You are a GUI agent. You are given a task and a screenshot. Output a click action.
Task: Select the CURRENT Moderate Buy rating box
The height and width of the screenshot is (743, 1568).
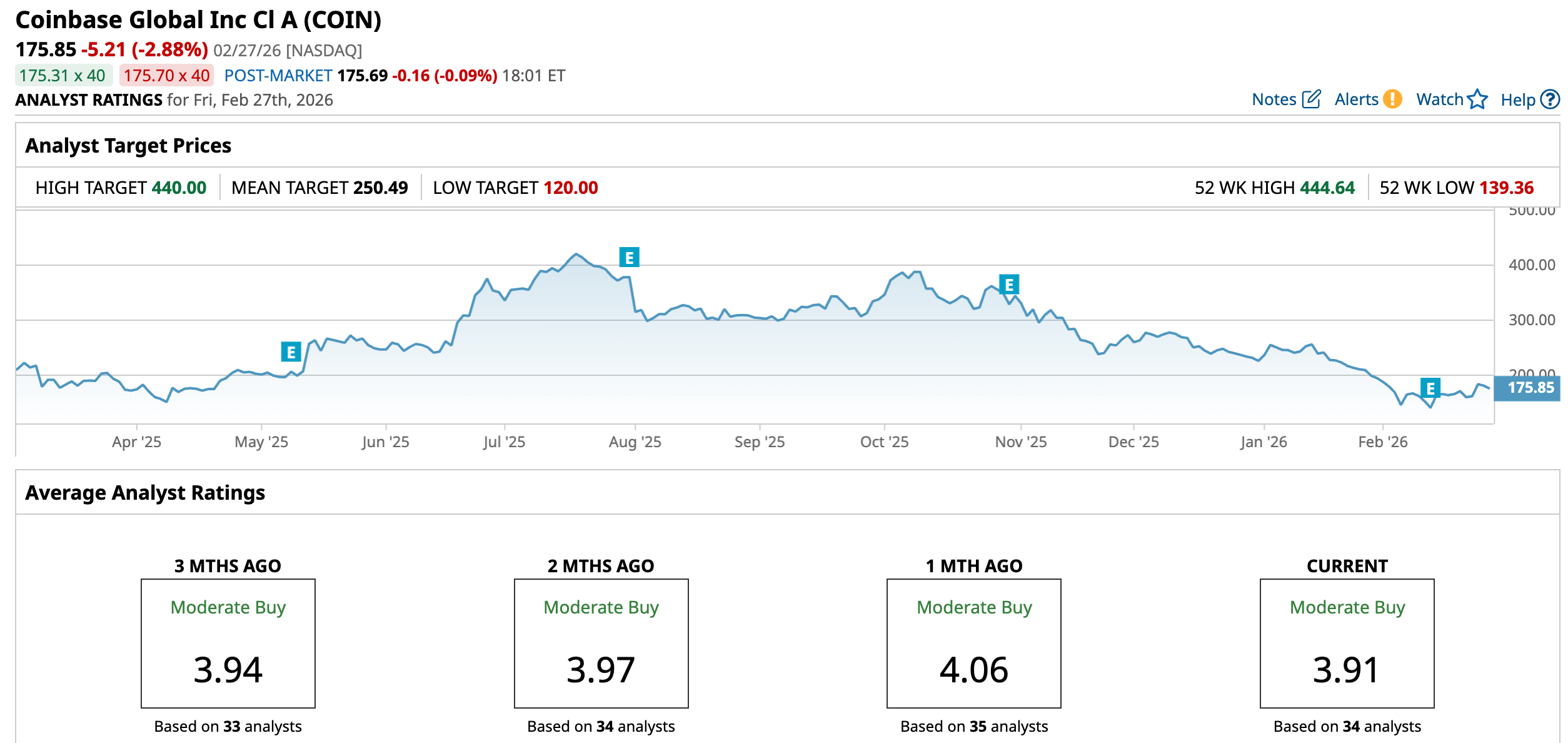(x=1347, y=643)
